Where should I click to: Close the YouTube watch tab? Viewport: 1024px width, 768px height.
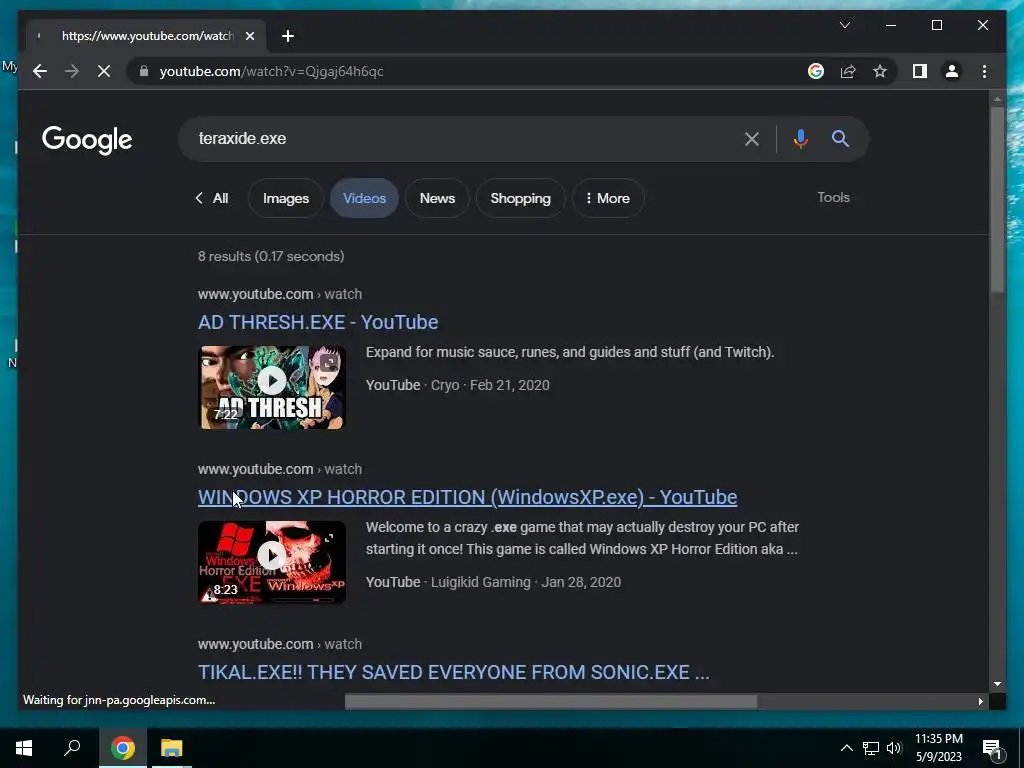[249, 36]
